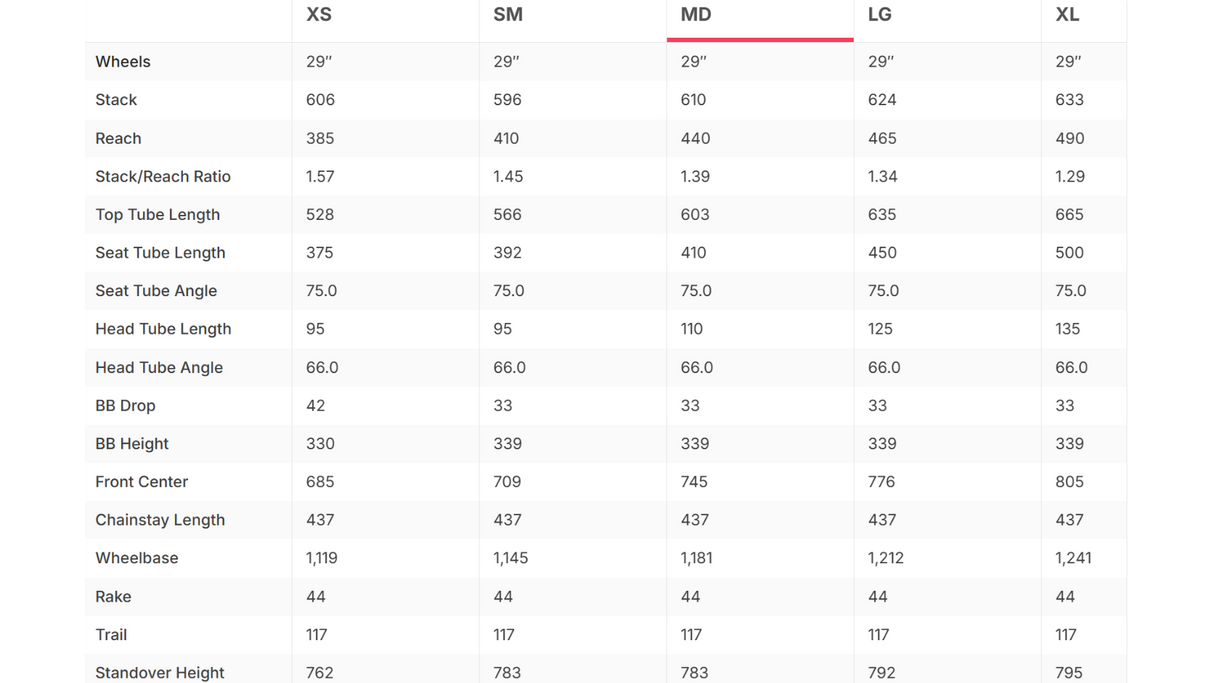
Task: Select the SM size column header
Action: [508, 15]
